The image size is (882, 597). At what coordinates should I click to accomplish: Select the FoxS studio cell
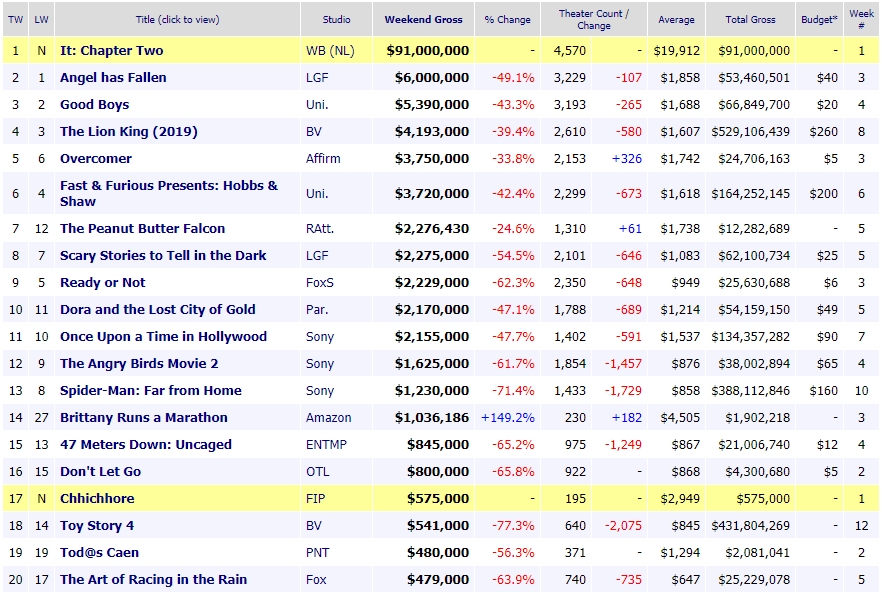coord(320,282)
